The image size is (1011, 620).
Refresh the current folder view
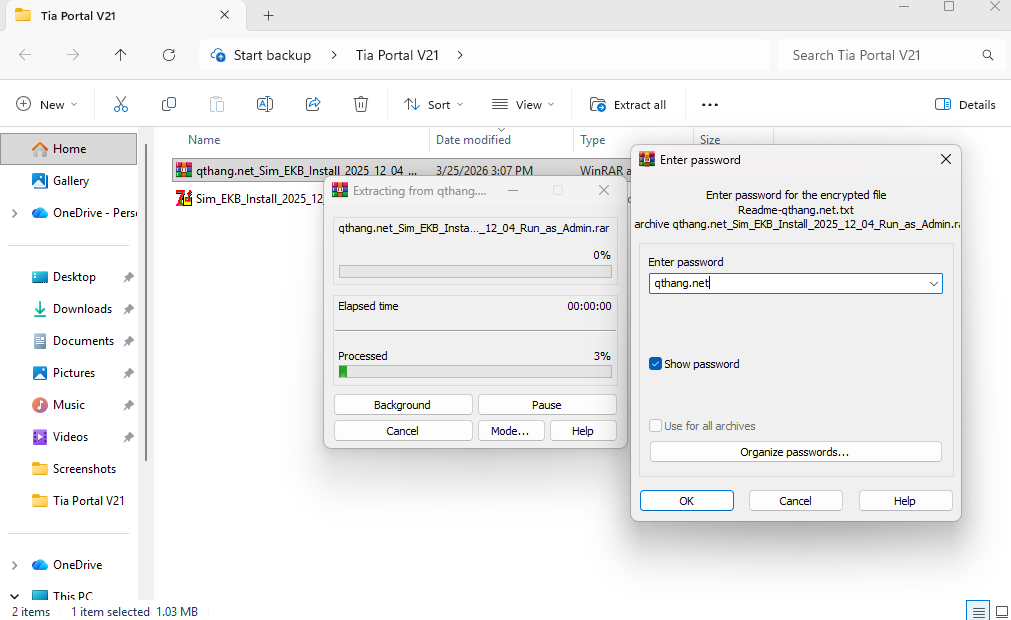tap(169, 55)
